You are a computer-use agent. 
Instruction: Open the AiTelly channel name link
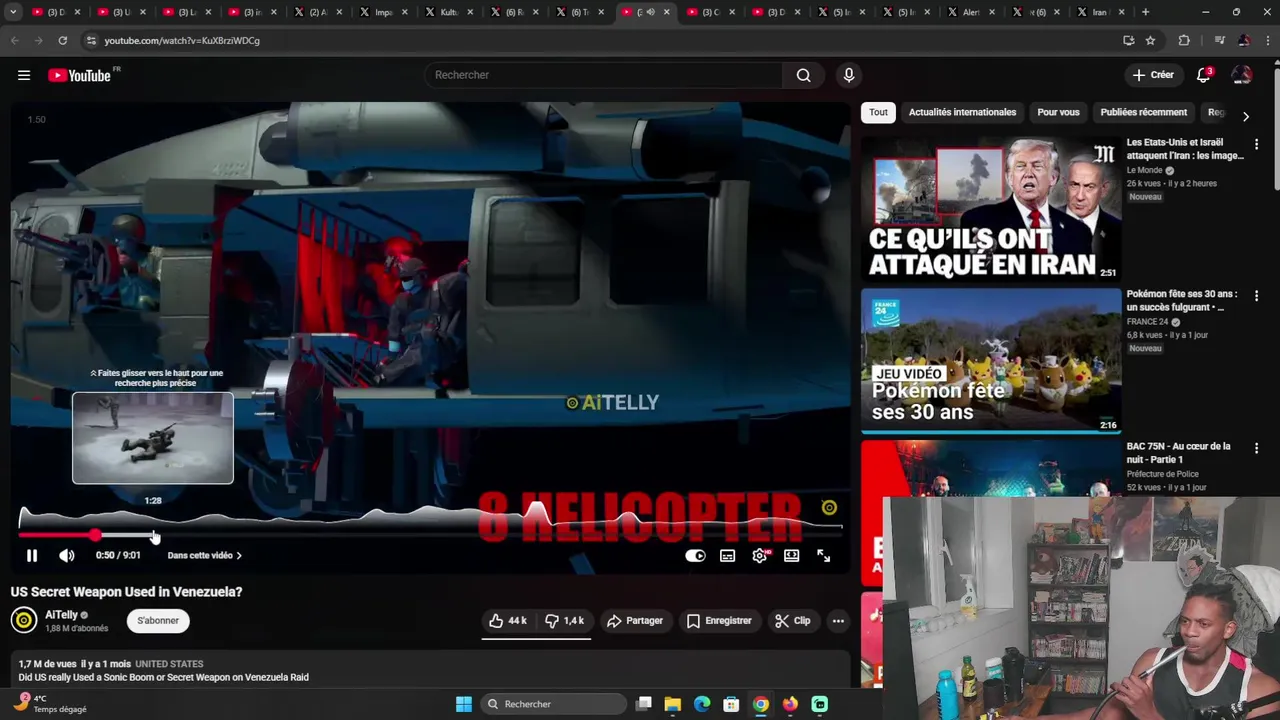tap(61, 615)
